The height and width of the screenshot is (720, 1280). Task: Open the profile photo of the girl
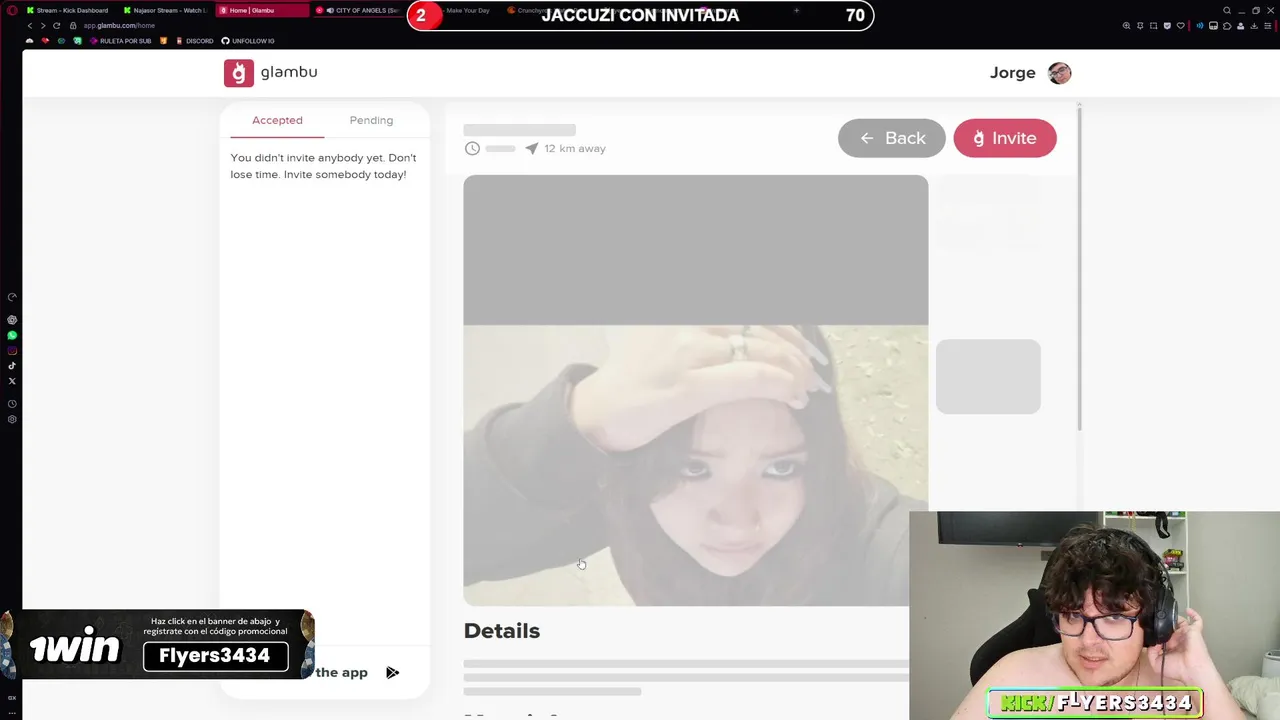(695, 390)
